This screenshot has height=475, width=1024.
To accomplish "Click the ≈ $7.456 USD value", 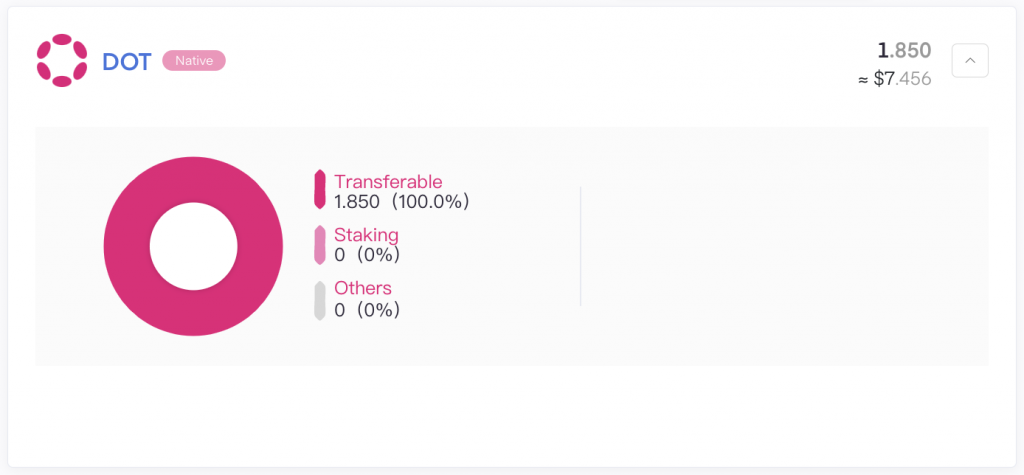I will click(x=895, y=79).
